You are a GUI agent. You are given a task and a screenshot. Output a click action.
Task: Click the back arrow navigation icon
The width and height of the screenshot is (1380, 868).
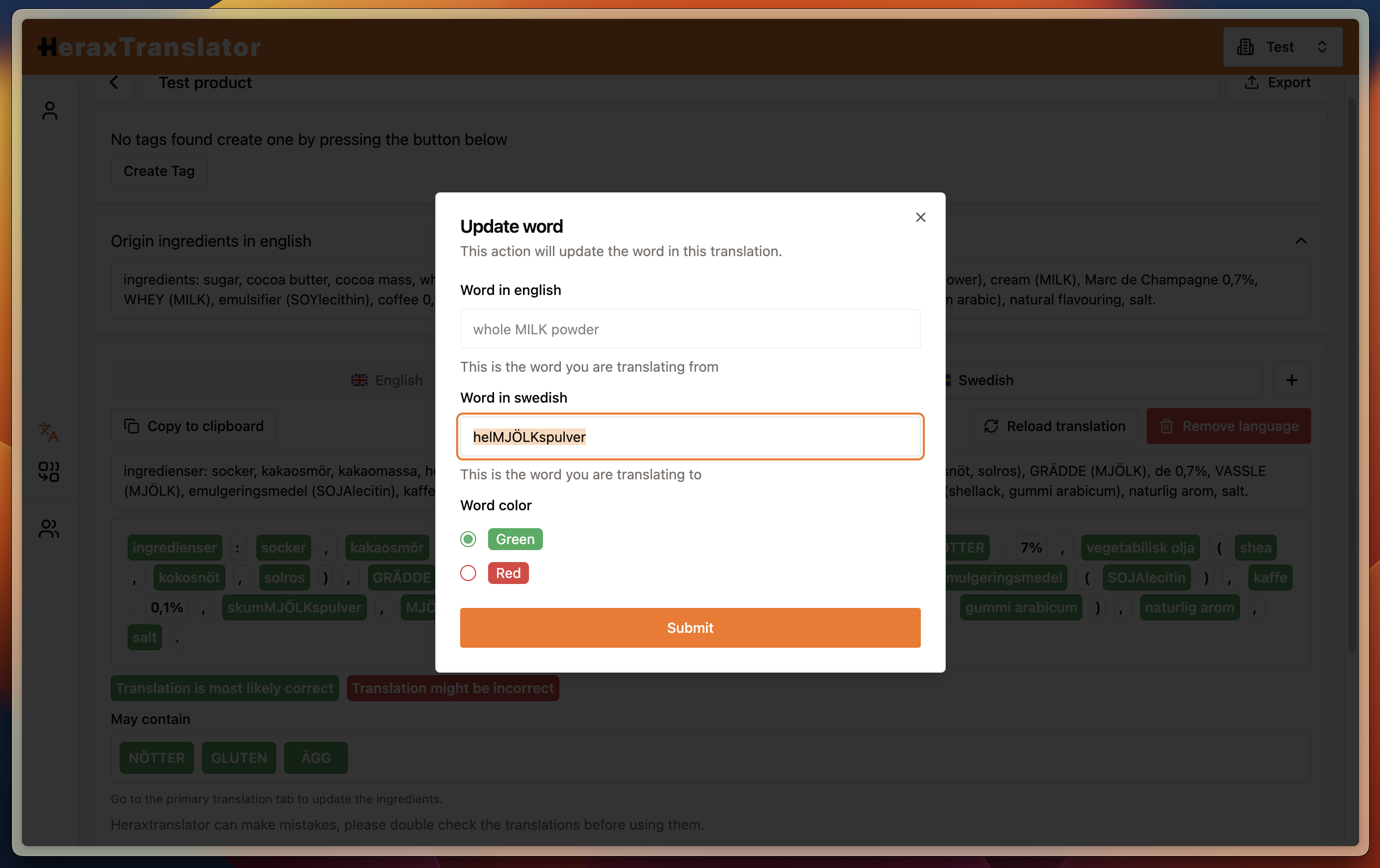coord(114,82)
